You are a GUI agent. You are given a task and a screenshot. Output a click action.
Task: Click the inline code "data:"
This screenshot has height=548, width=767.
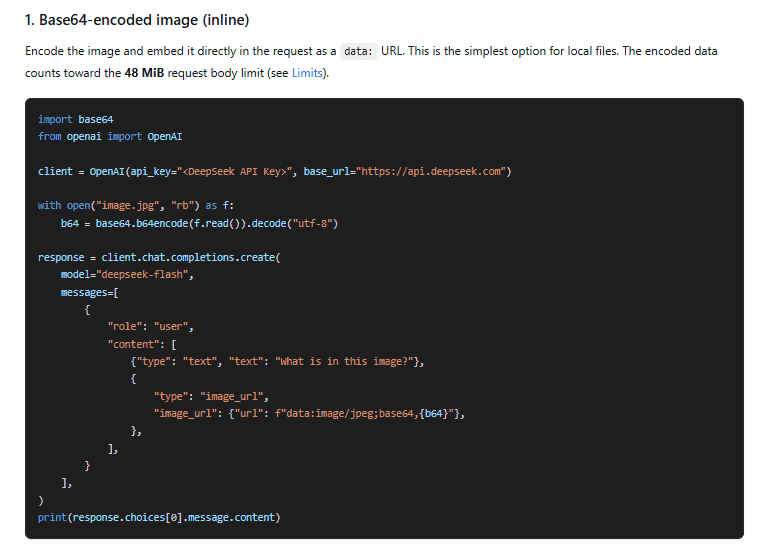(x=359, y=51)
